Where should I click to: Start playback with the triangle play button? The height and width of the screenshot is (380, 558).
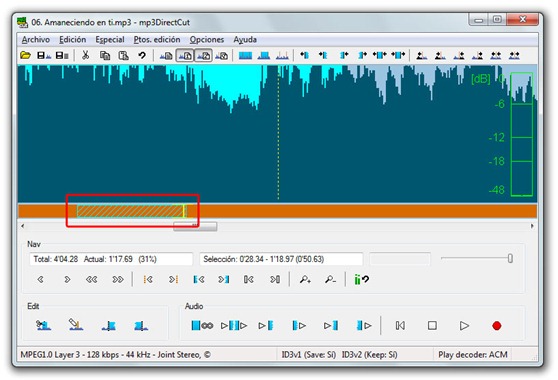tap(464, 325)
